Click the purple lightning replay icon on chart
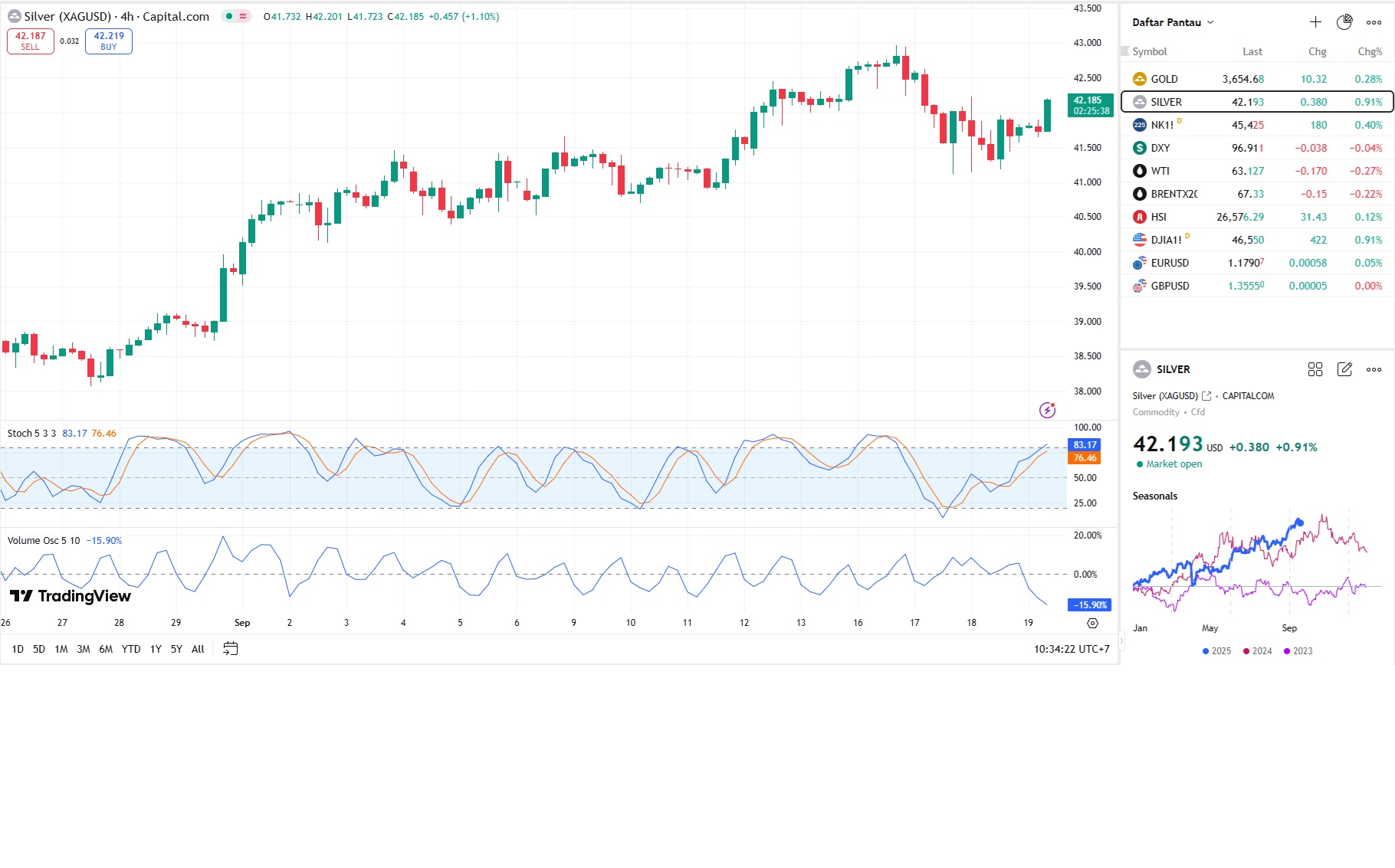 (x=1047, y=410)
